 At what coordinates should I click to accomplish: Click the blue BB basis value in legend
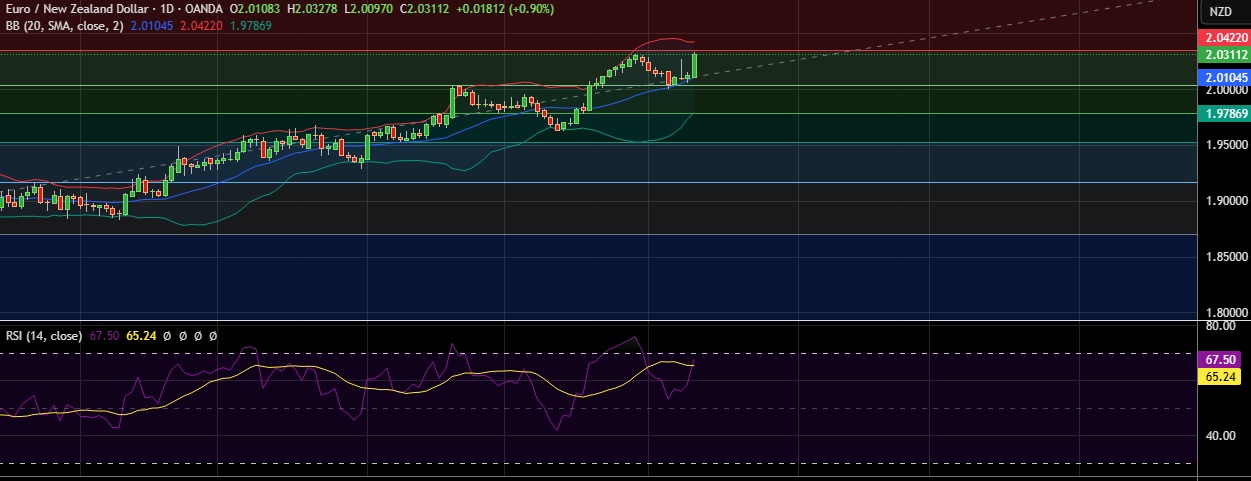coord(151,25)
